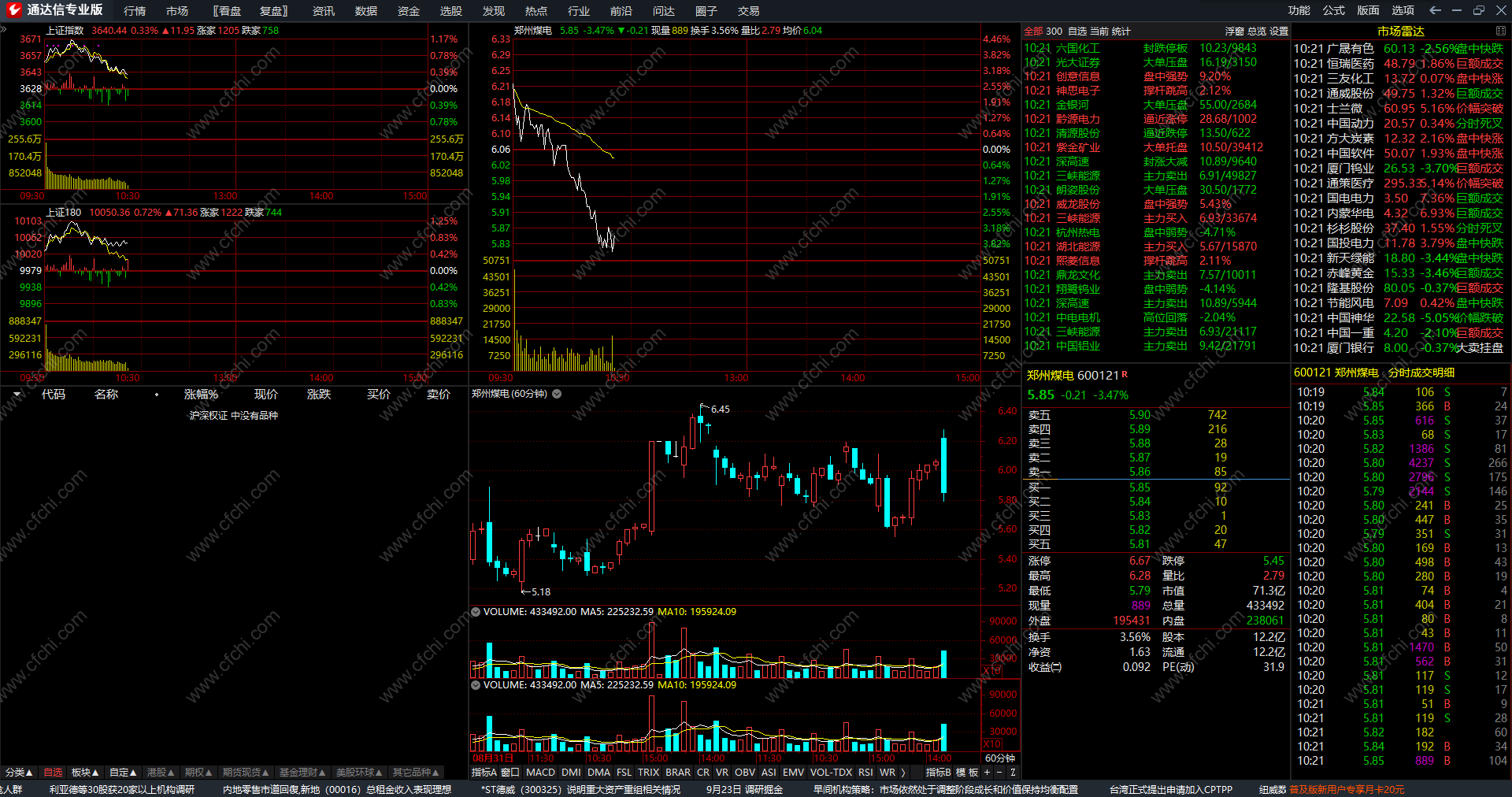Click the 设置 button in alerts panel
Screen dimensions: 1512x797
(x=1279, y=32)
